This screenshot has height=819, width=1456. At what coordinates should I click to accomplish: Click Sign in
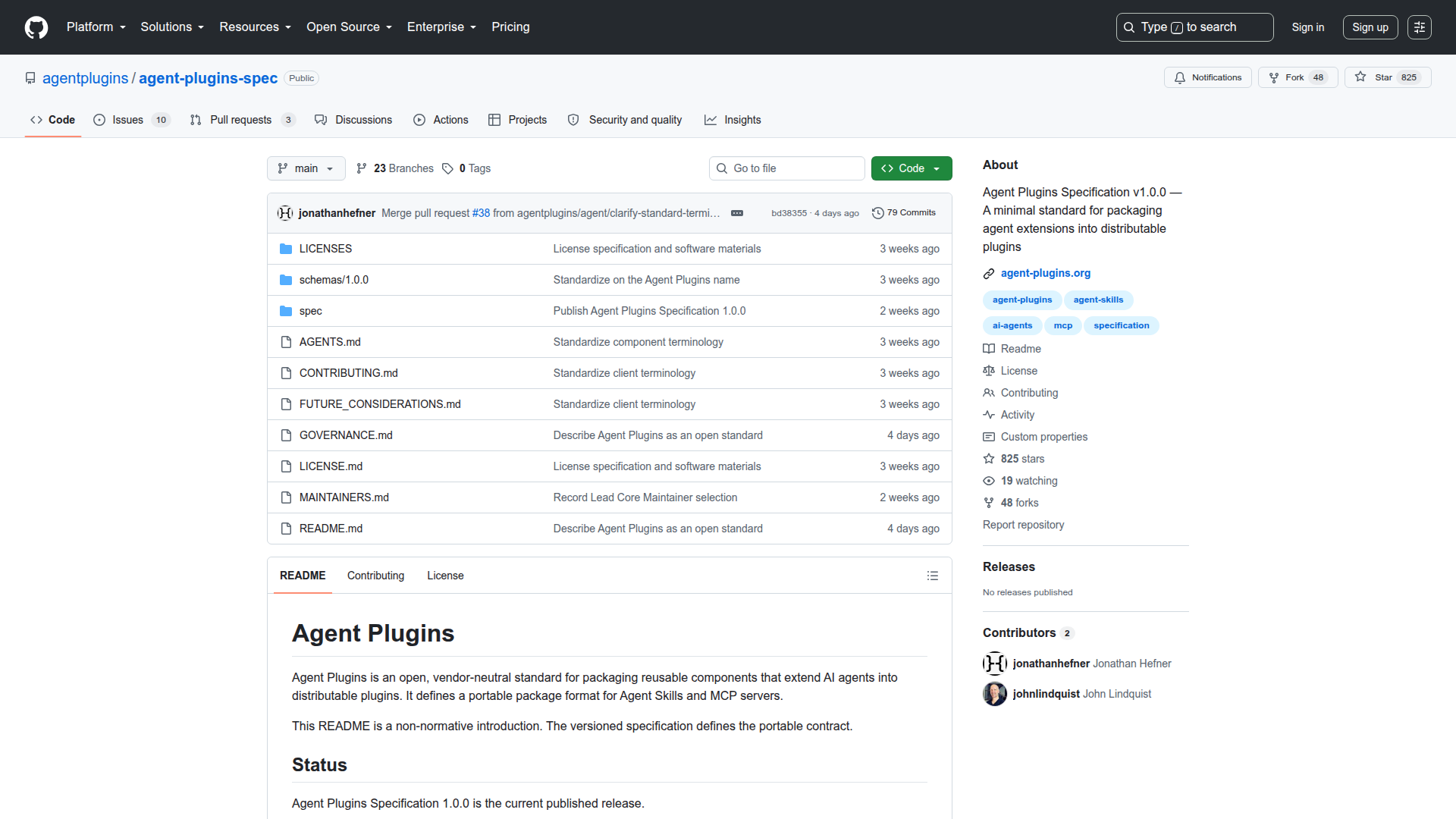point(1308,27)
